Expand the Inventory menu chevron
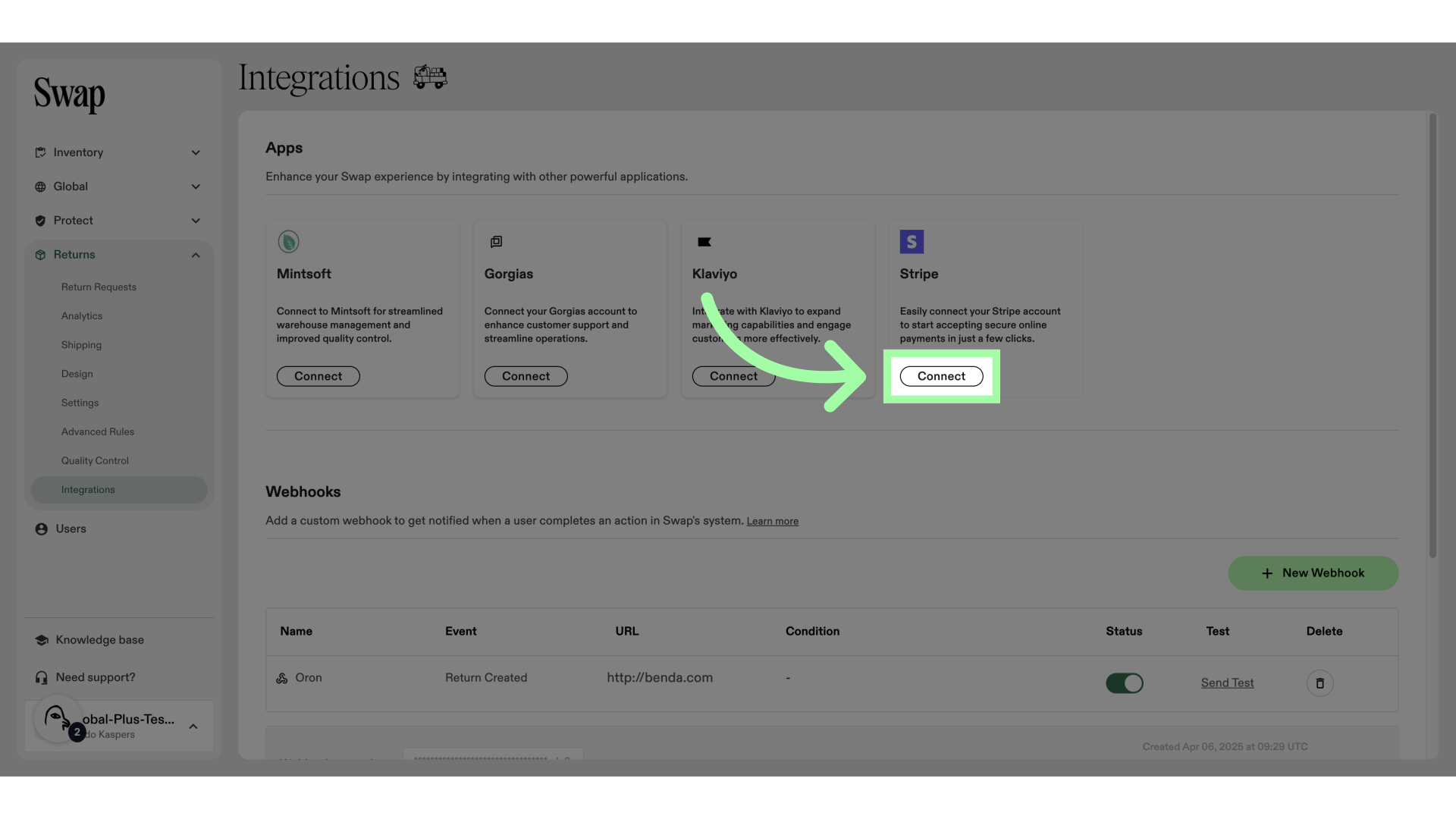The image size is (1456, 819). [196, 152]
